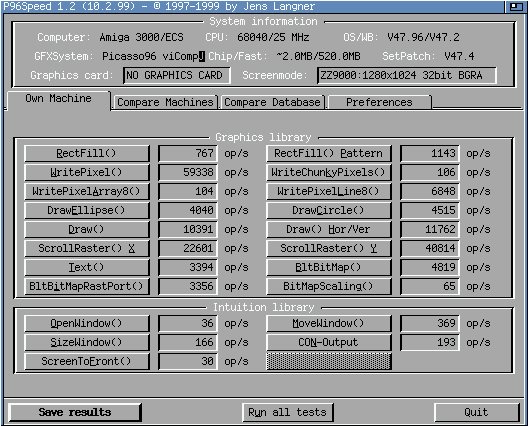Start the BltBitMap() test
The image size is (528, 426).
(329, 267)
